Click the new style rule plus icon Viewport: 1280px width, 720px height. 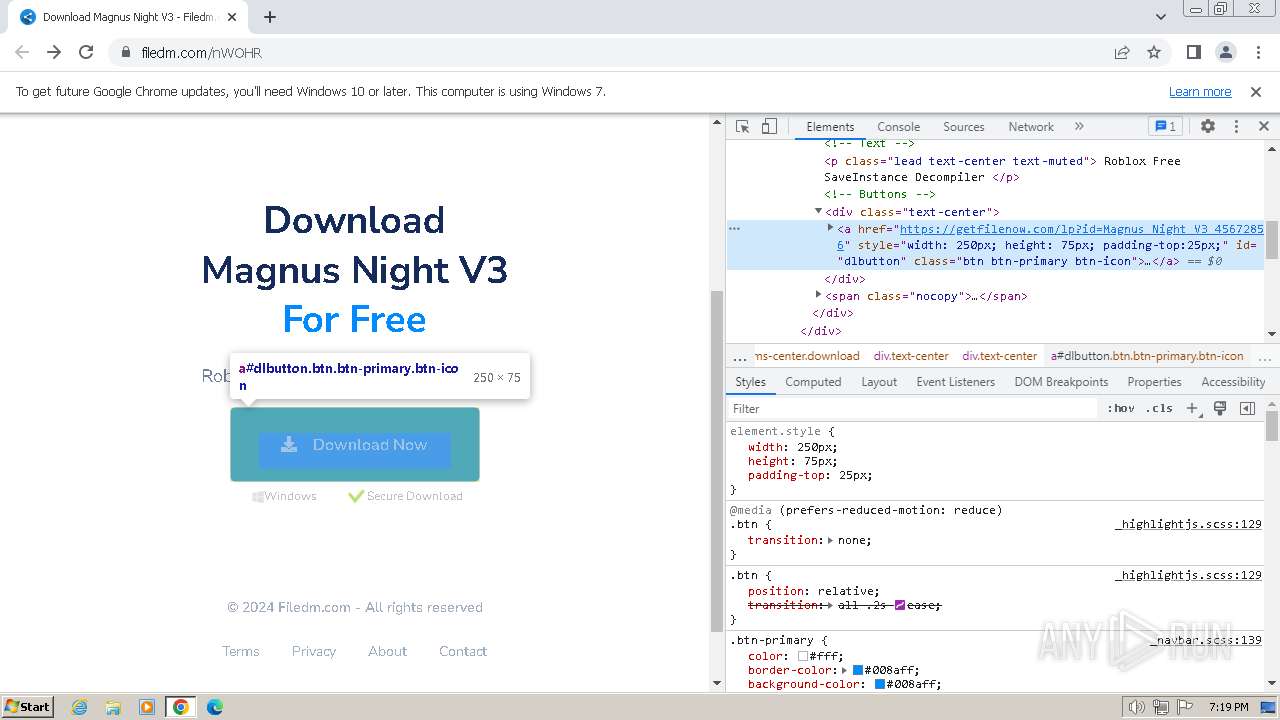1192,408
